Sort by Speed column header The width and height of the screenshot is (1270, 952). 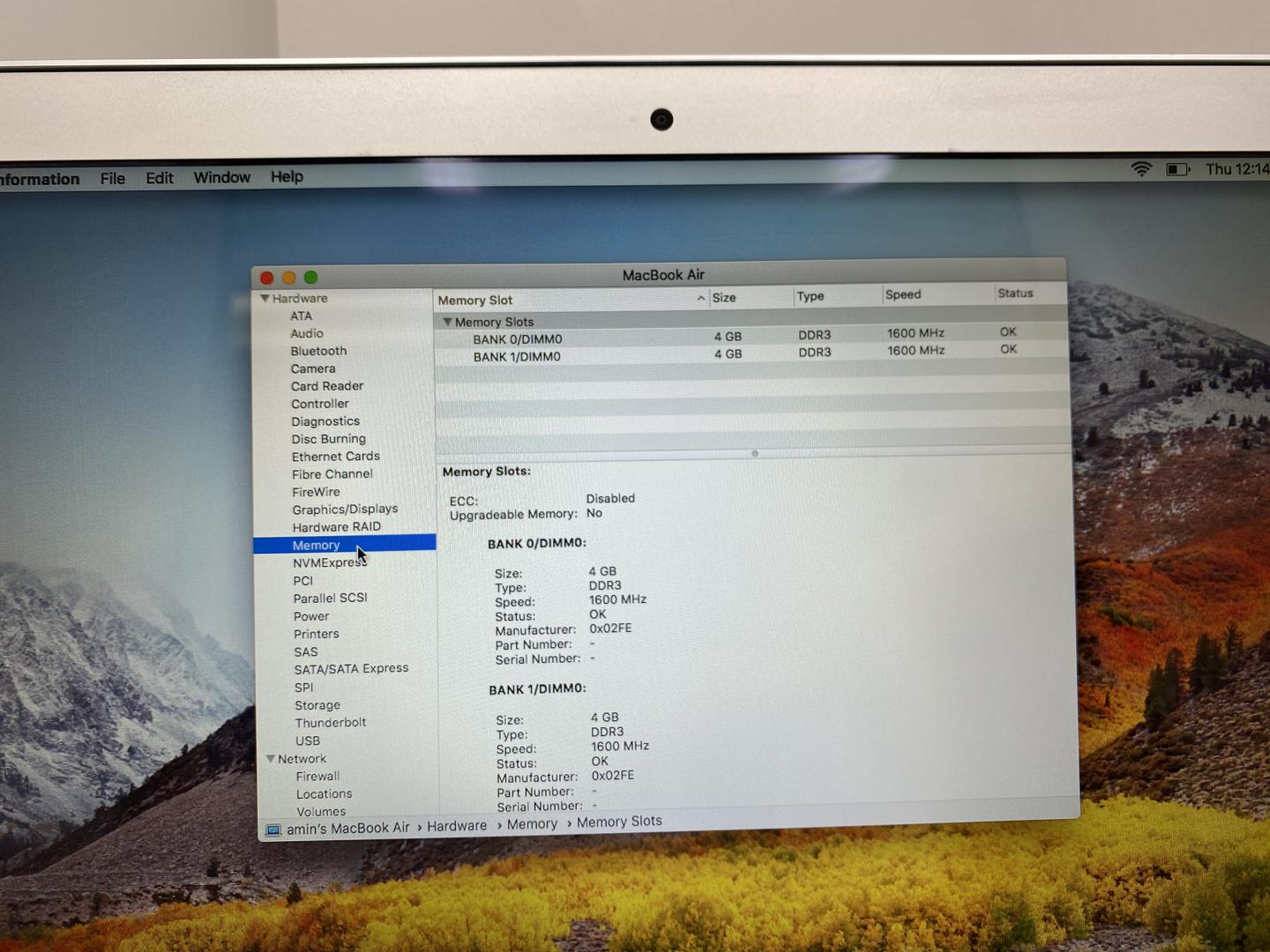tap(938, 294)
